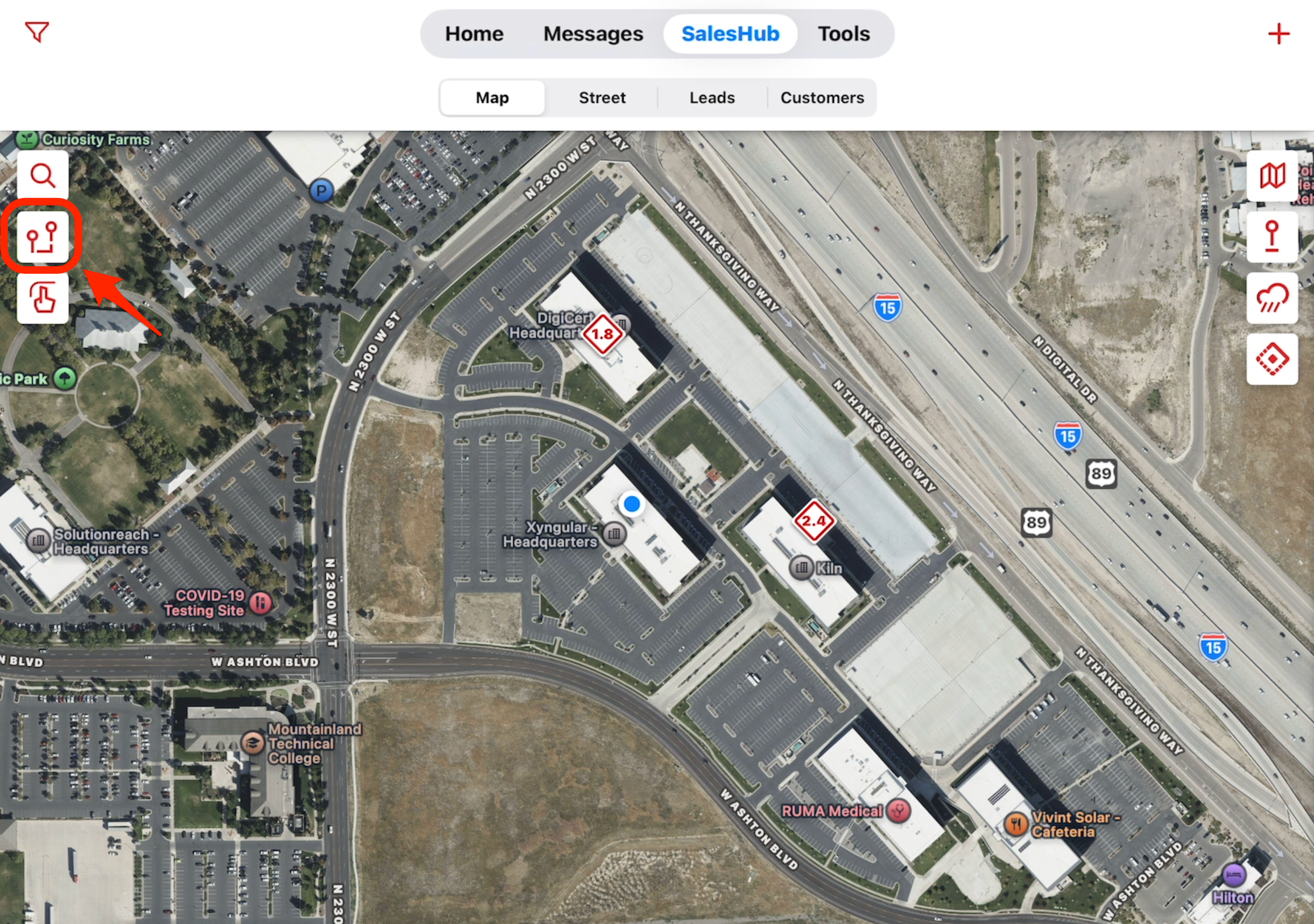Click the 1.8 diamond marker on map
The image size is (1314, 924).
pyautogui.click(x=603, y=334)
